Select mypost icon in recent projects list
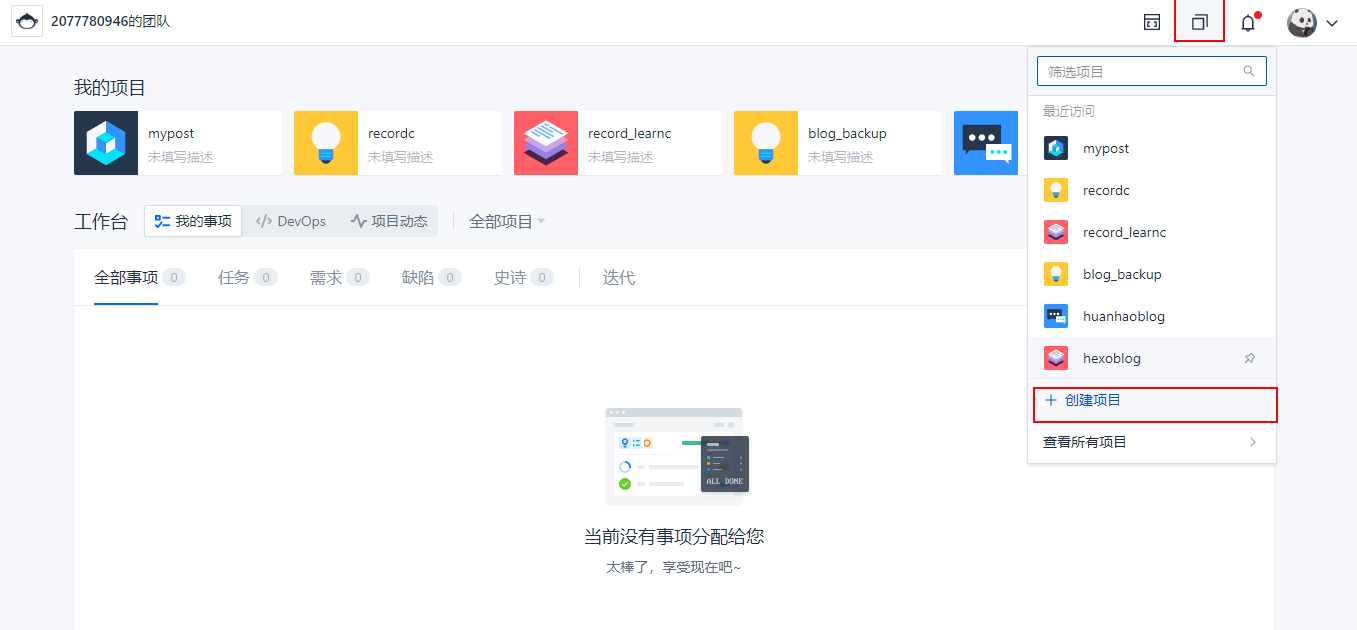Image resolution: width=1357 pixels, height=630 pixels. [1056, 148]
